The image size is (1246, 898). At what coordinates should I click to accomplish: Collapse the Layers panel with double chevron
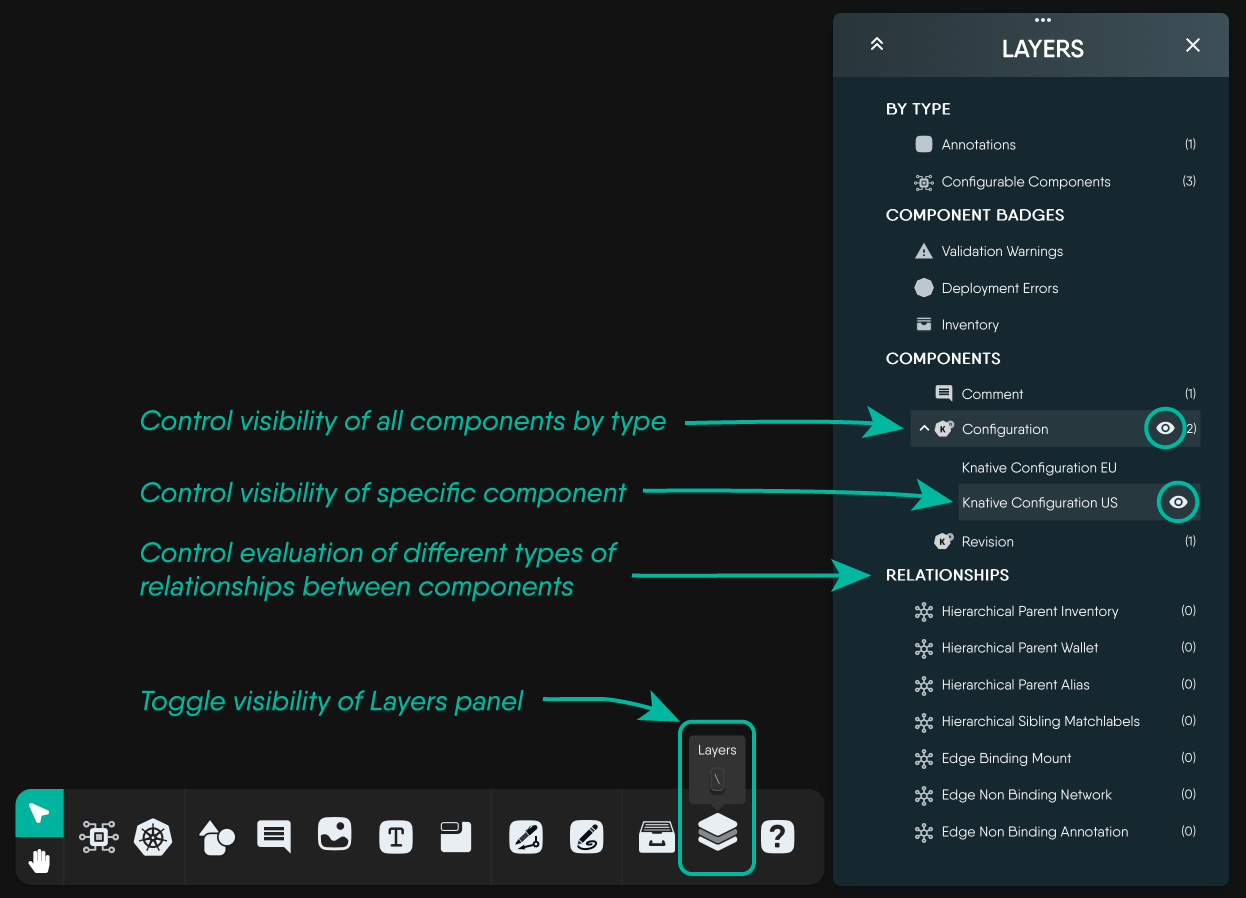[x=877, y=44]
